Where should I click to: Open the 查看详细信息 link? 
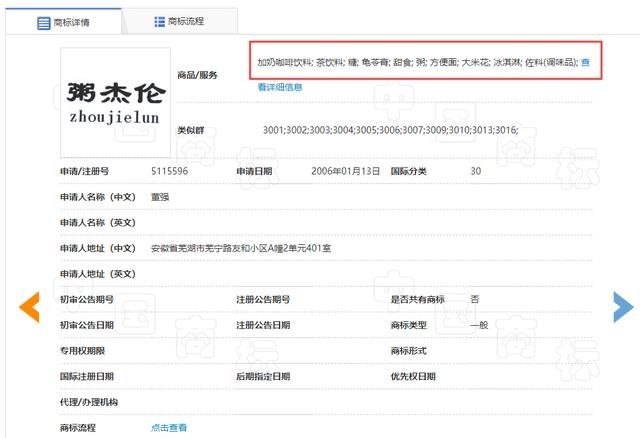(280, 87)
